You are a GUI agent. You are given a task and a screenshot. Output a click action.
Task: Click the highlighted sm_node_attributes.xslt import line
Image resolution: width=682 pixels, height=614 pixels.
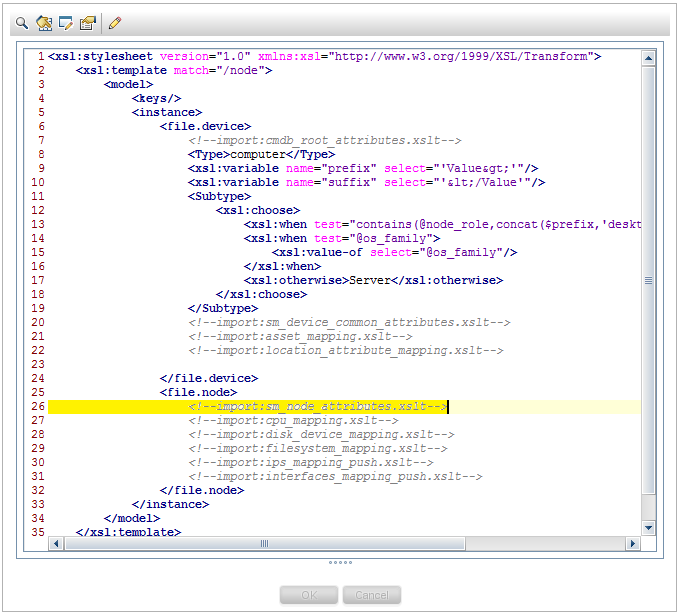(x=317, y=407)
